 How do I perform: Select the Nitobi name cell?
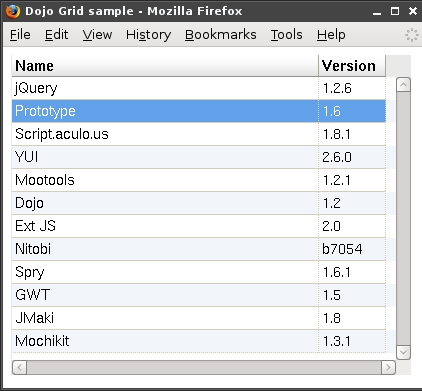pos(165,249)
